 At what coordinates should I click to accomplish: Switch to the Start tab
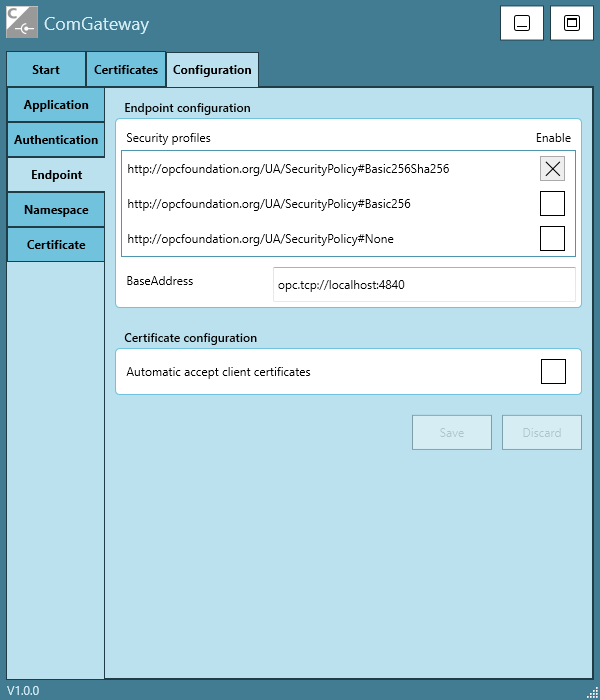(46, 70)
